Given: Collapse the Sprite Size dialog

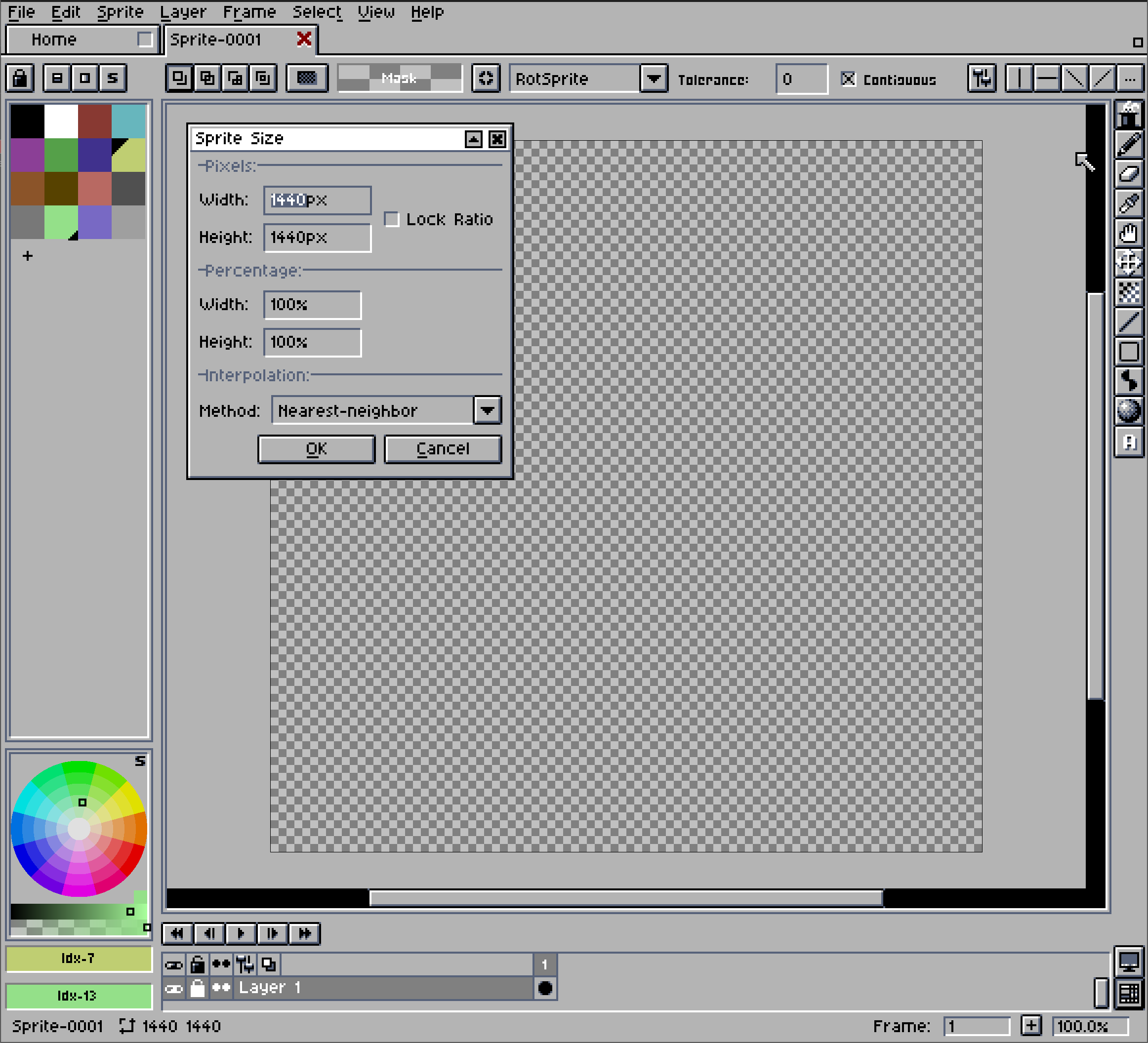Looking at the screenshot, I should pos(473,139).
